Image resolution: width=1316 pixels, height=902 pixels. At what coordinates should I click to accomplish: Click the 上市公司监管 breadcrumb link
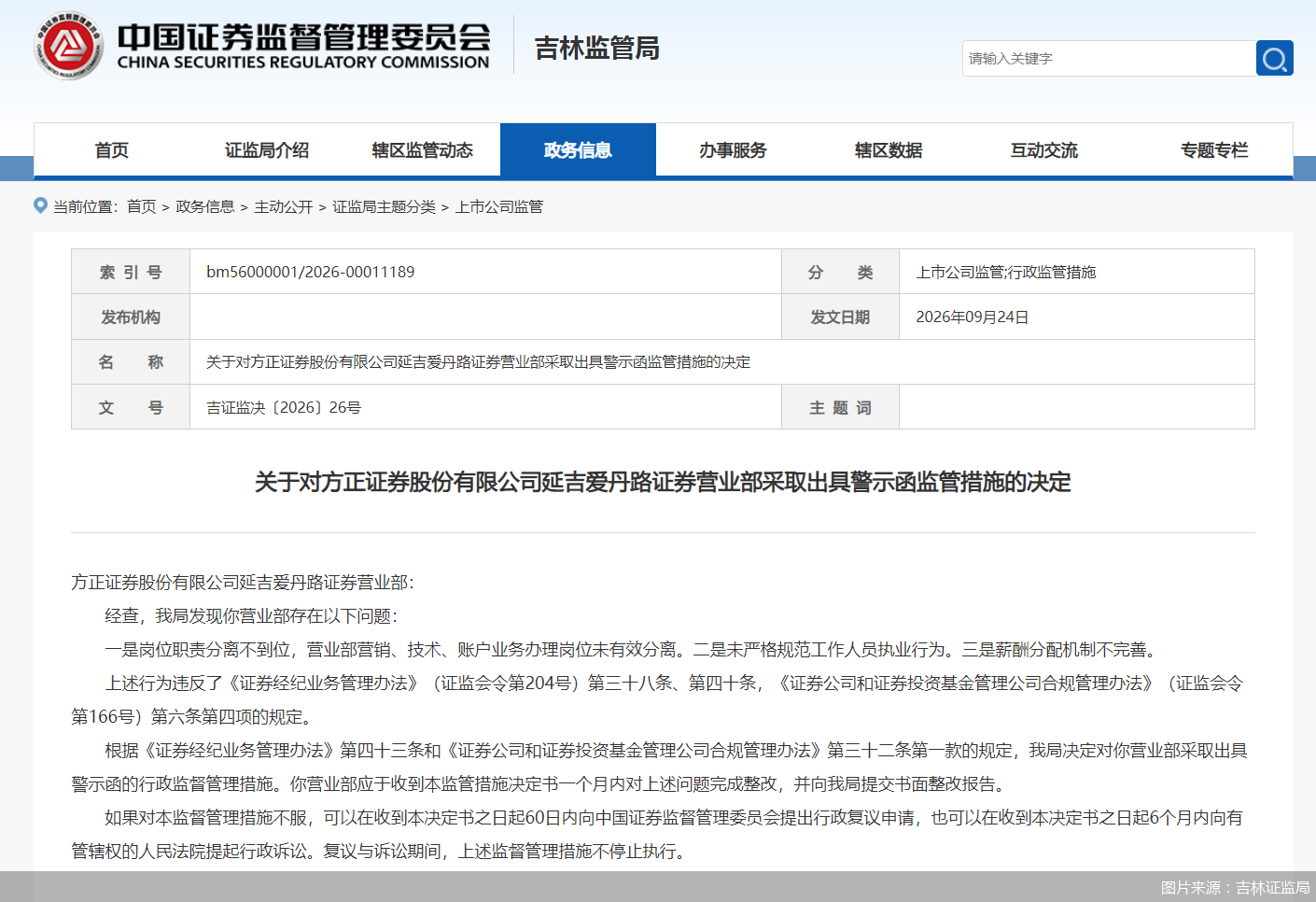click(x=499, y=206)
